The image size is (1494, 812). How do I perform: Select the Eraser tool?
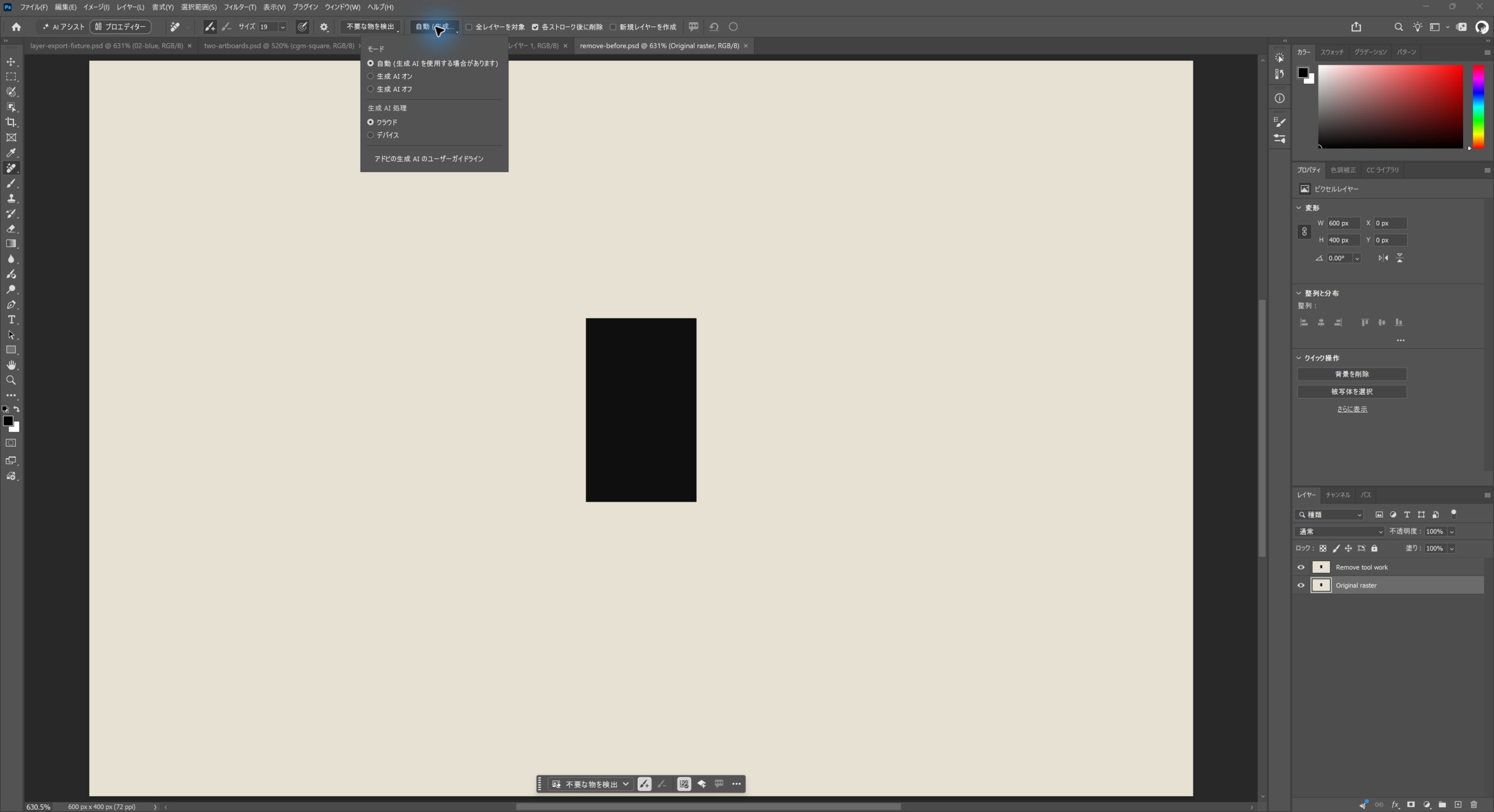[11, 229]
